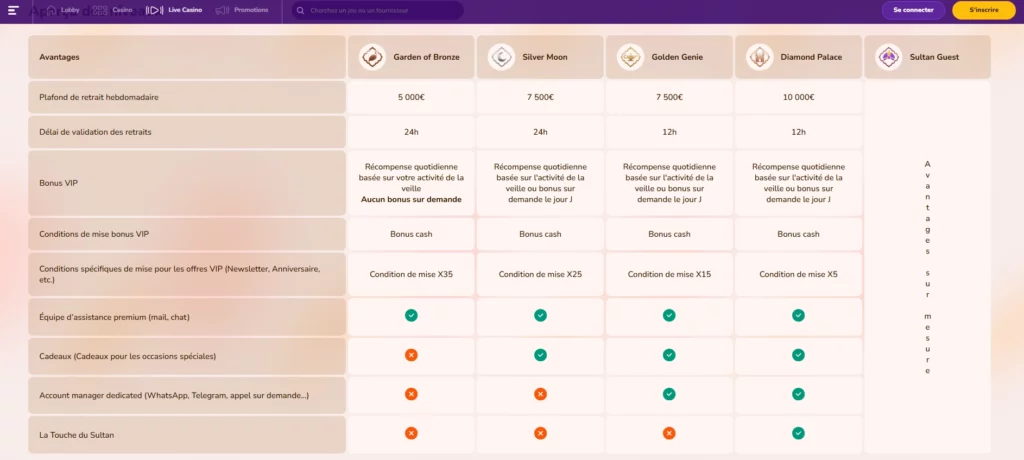This screenshot has width=1024, height=460.
Task: Click the Live Casino play icon
Action: point(154,10)
